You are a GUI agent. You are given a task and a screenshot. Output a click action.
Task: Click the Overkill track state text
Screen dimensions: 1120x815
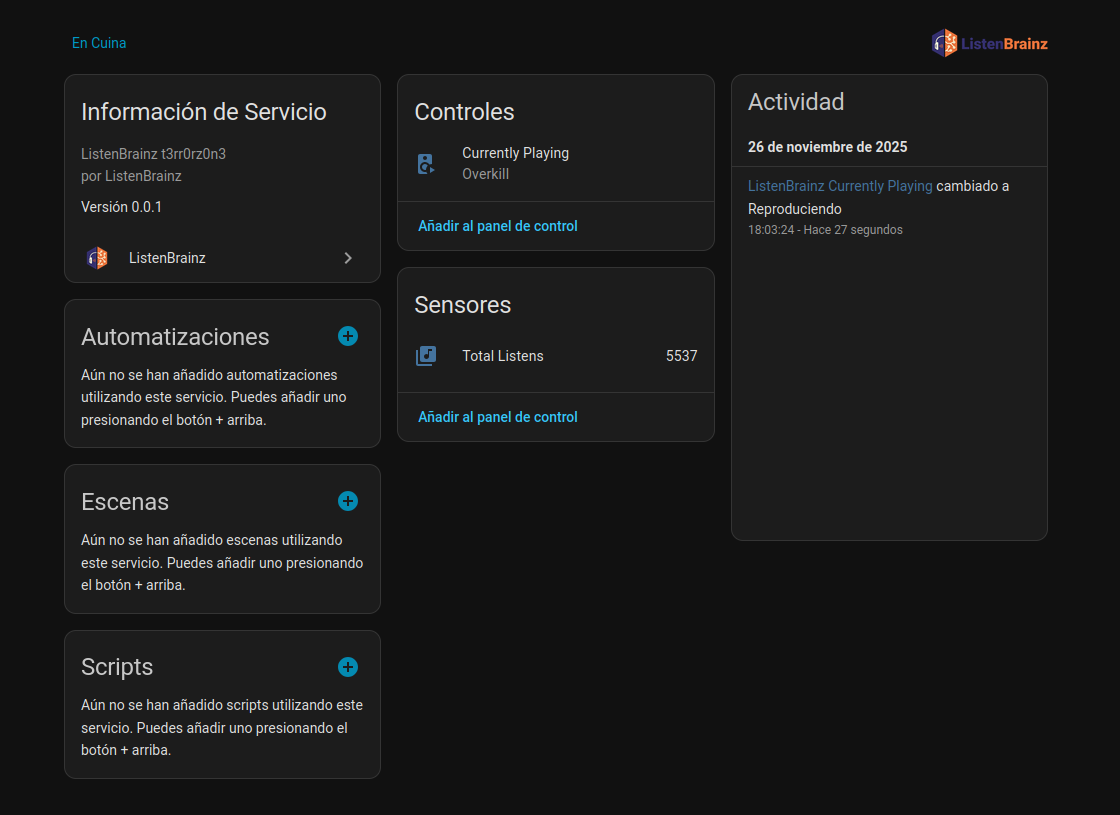point(486,174)
